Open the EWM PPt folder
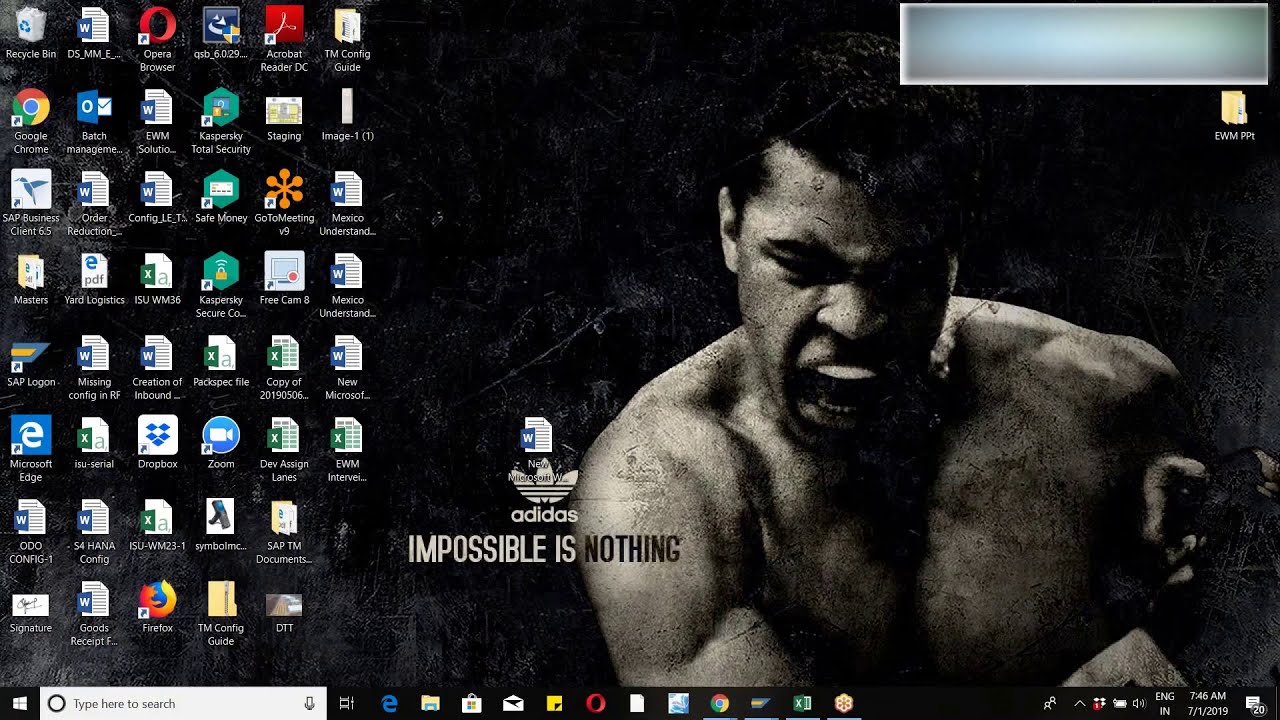Image resolution: width=1280 pixels, height=720 pixels. pyautogui.click(x=1234, y=116)
